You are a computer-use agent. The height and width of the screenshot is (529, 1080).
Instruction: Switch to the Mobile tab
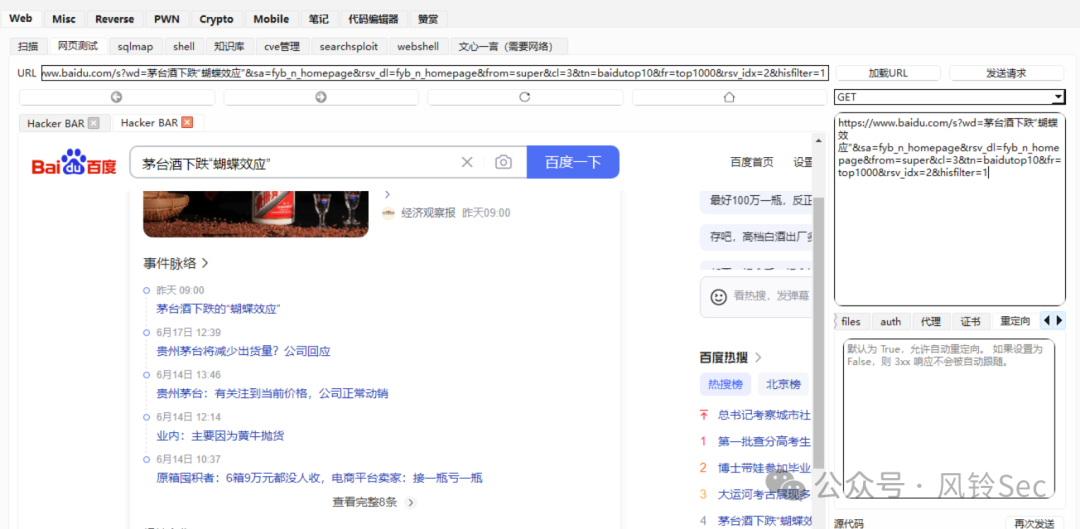pos(271,19)
